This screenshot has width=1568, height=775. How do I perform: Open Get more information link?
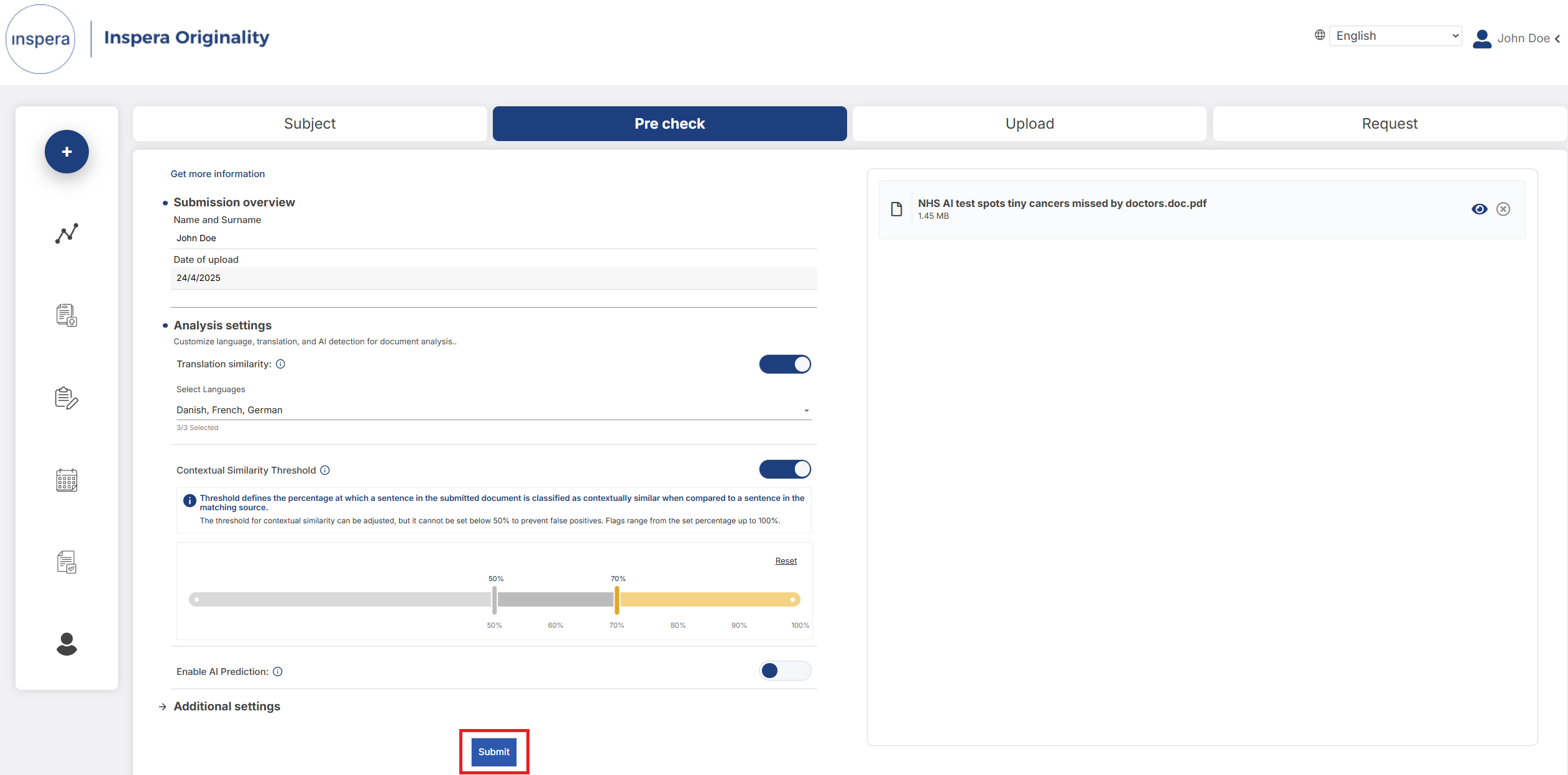pos(218,174)
